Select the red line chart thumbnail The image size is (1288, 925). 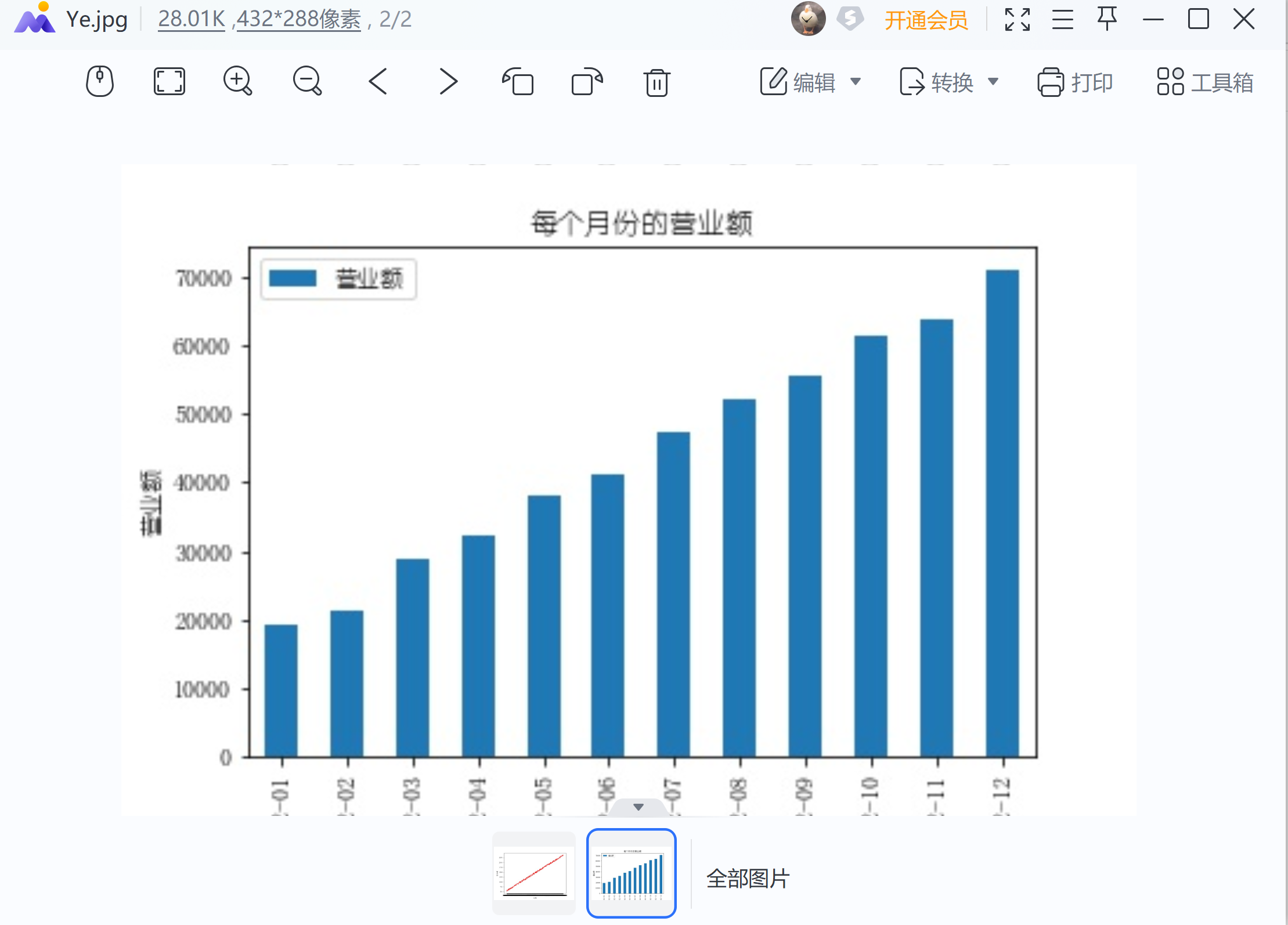click(534, 873)
